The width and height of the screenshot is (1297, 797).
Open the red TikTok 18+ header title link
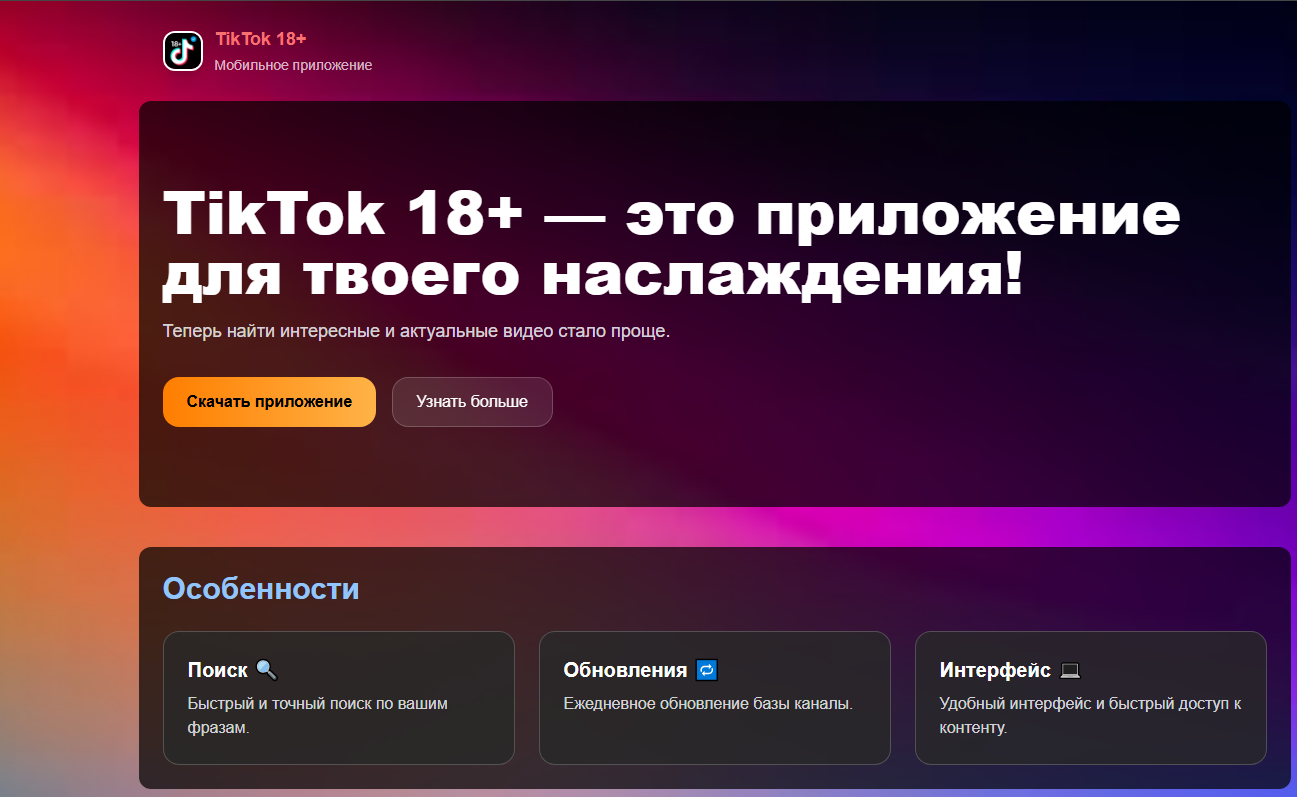261,39
